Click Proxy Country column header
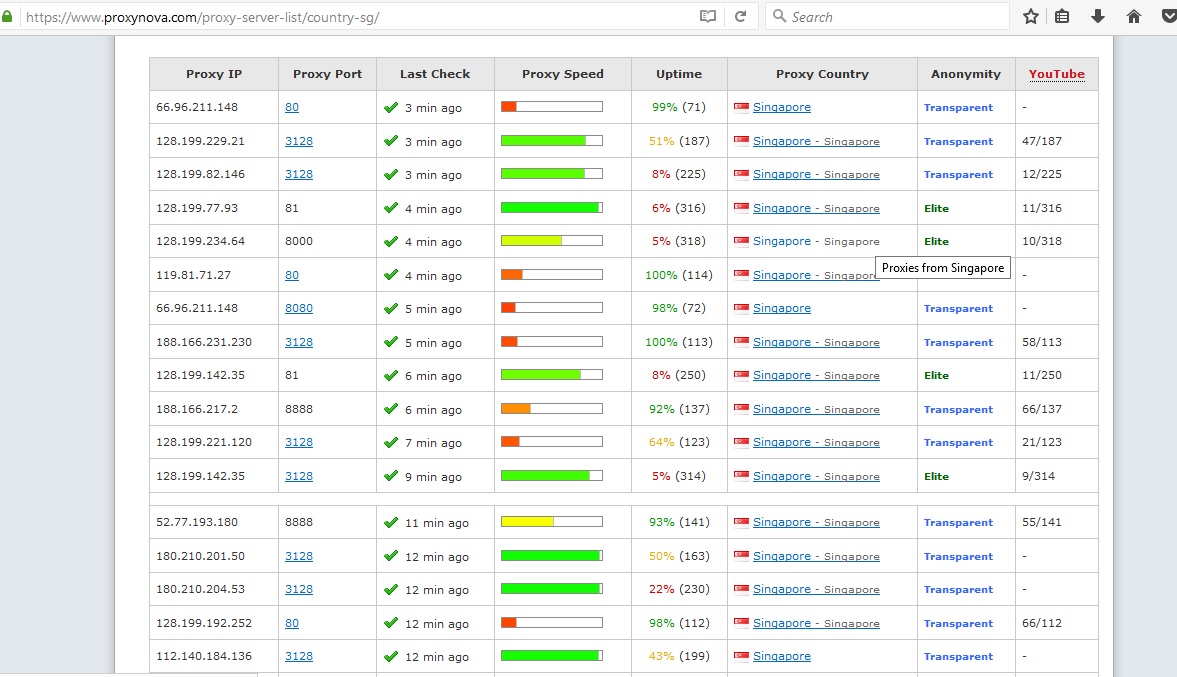This screenshot has height=677, width=1177. [x=822, y=74]
